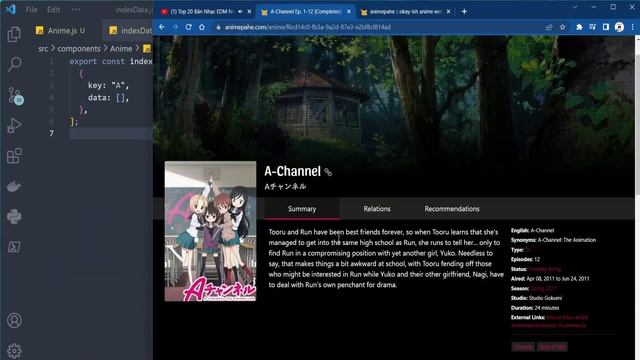
Task: Go to the browser home page
Action: pyautogui.click(x=202, y=27)
